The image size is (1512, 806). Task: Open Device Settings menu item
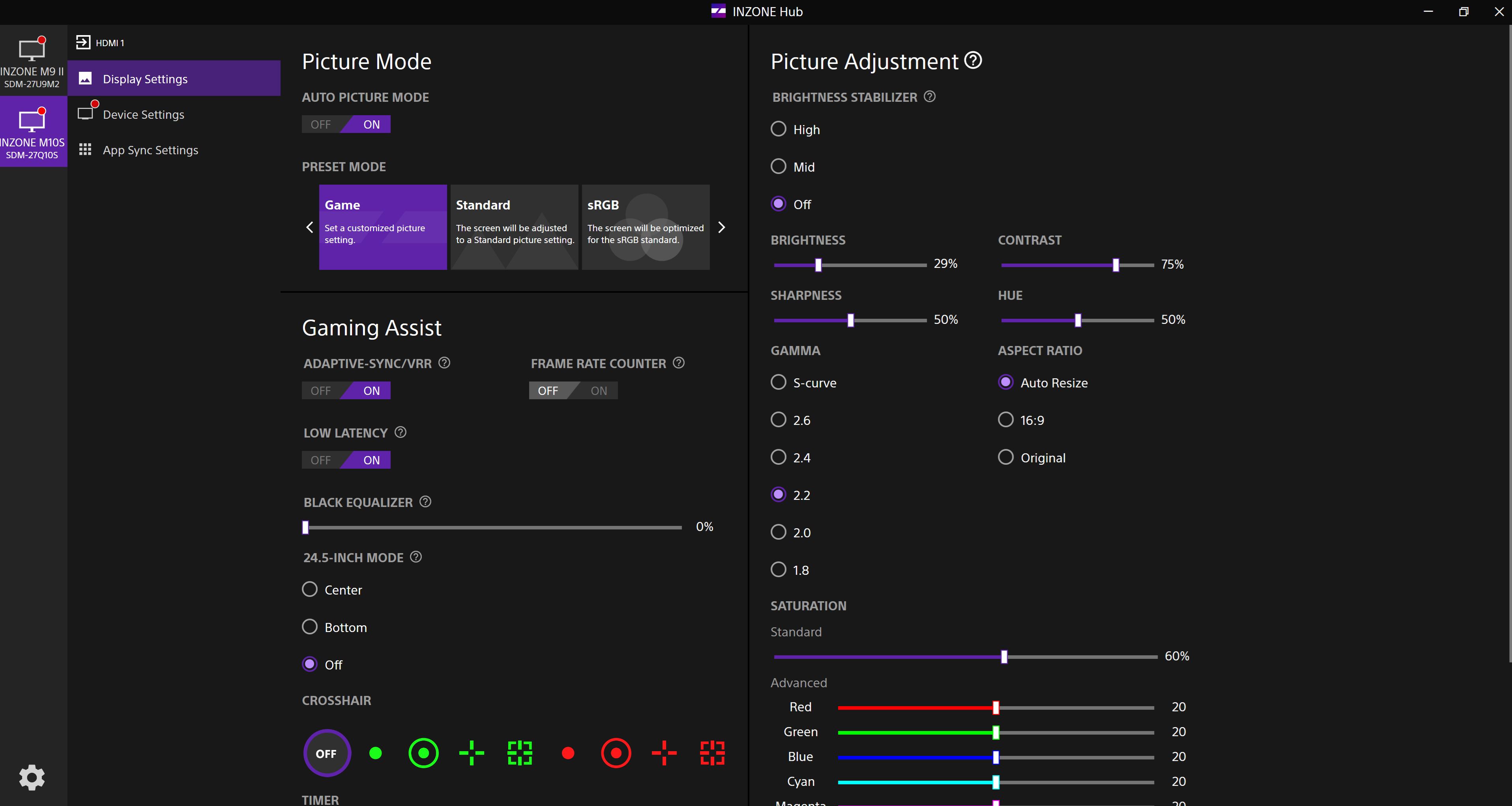[x=143, y=114]
